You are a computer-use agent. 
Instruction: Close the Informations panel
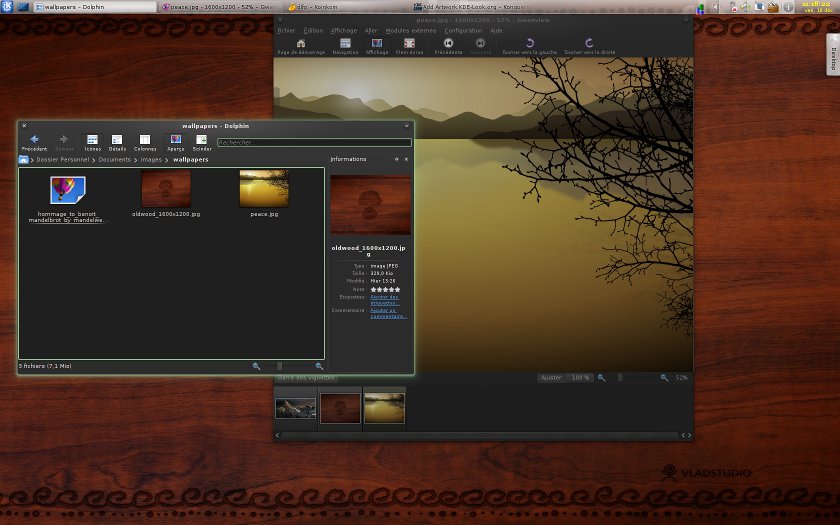(406, 159)
